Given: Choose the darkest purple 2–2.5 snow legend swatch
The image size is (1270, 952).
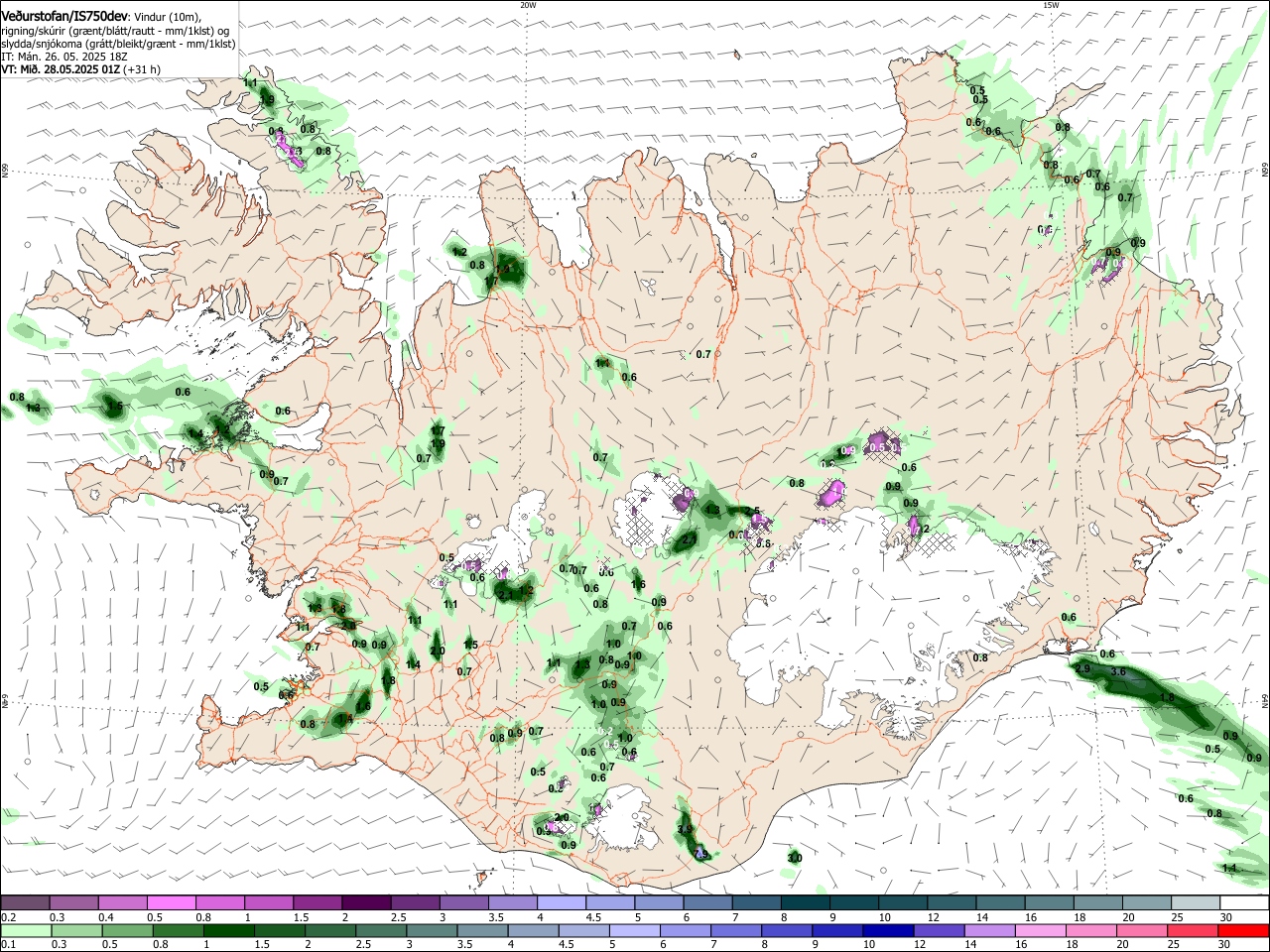Looking at the screenshot, I should pyautogui.click(x=368, y=903).
